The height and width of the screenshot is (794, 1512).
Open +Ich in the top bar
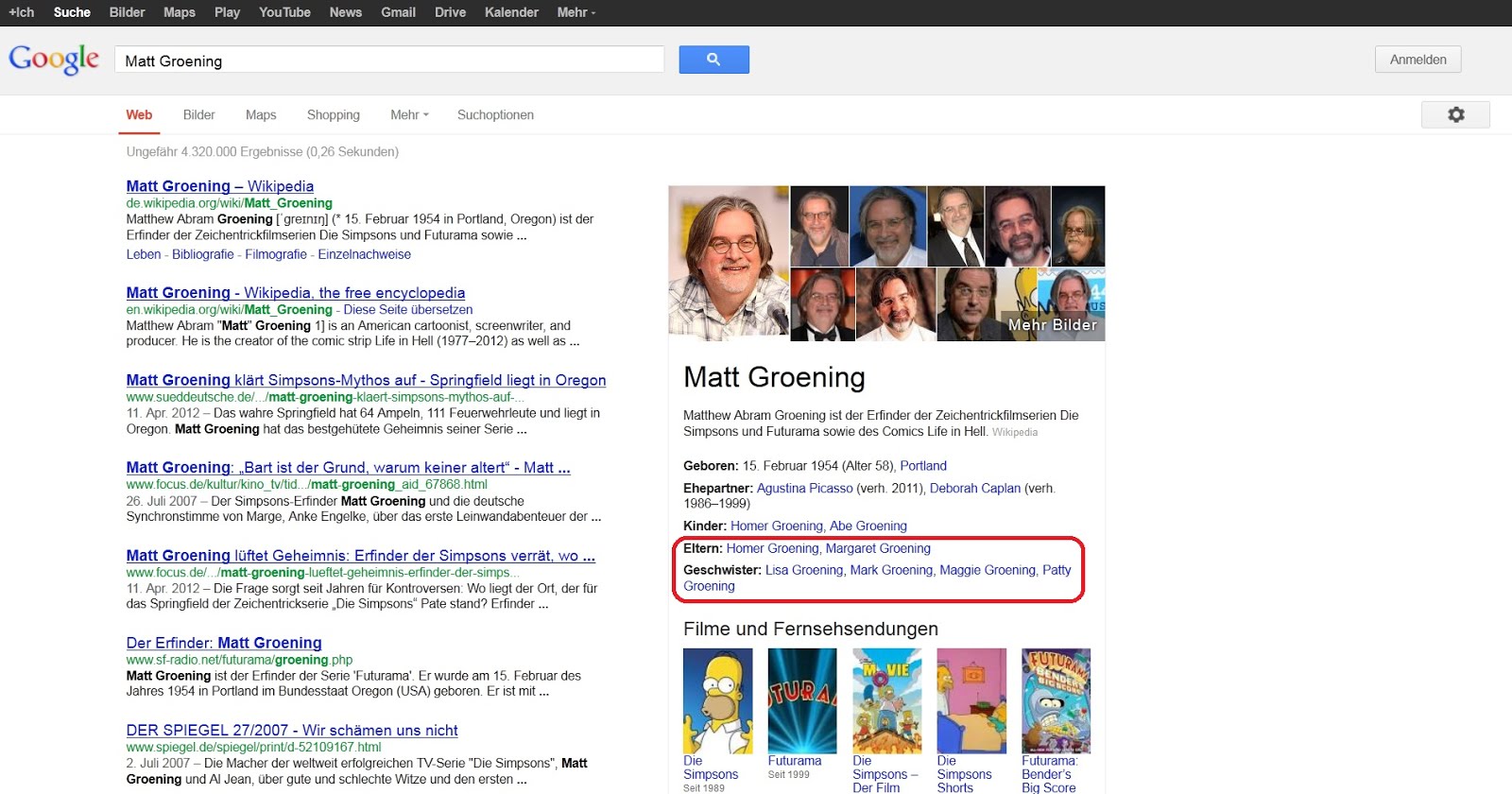tap(22, 12)
